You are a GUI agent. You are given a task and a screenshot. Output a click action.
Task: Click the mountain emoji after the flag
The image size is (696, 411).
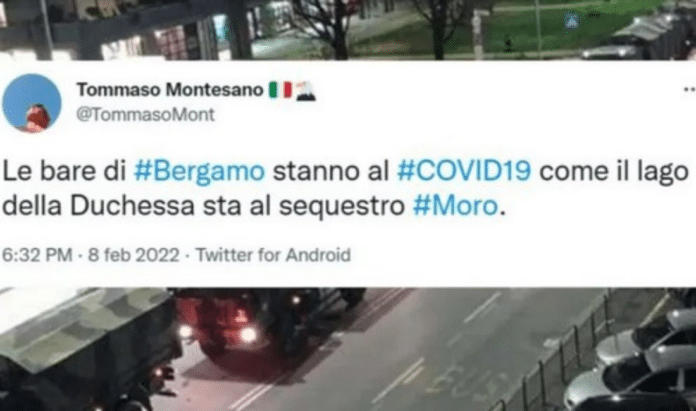[x=305, y=91]
